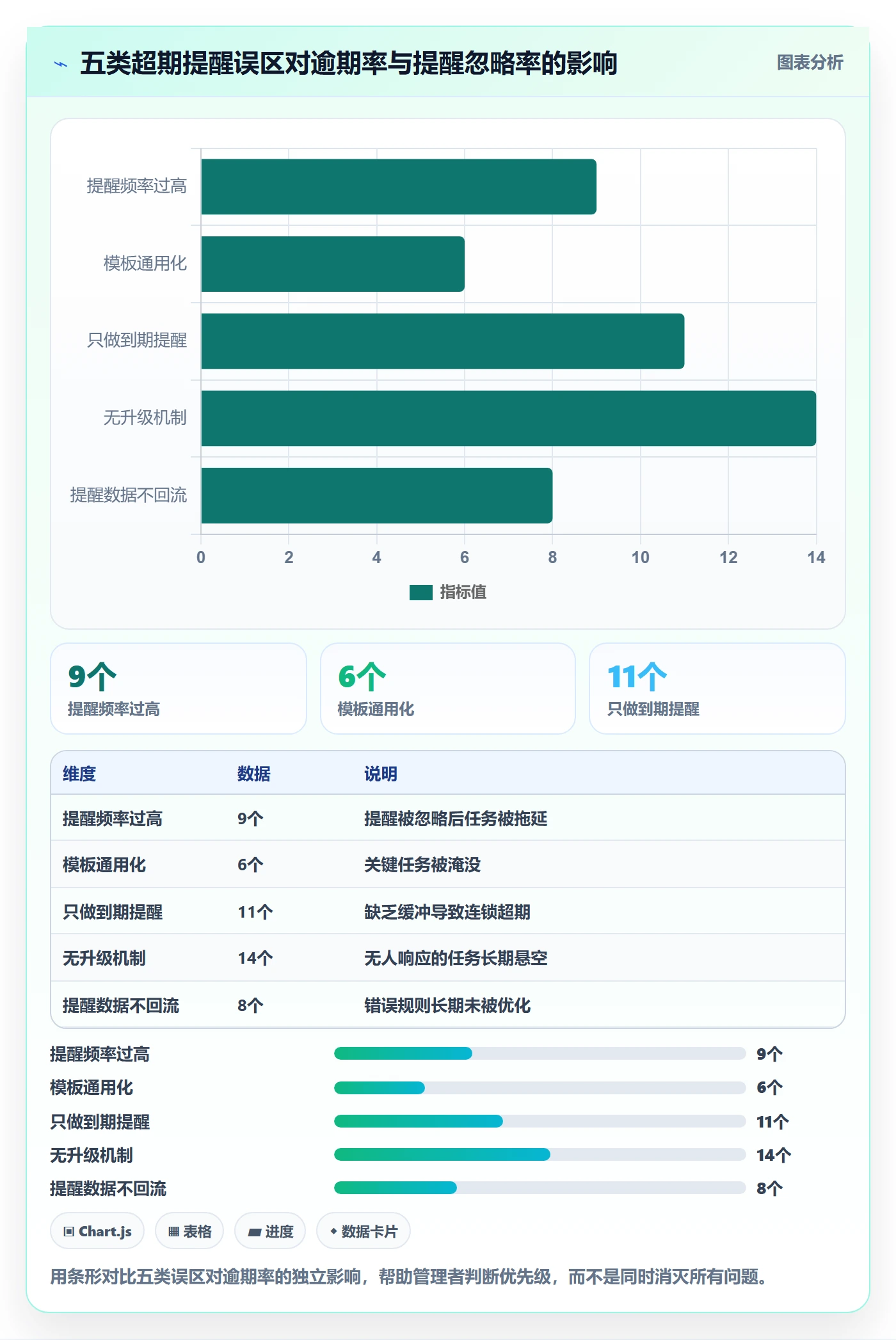This screenshot has width=896, height=1340.
Task: Click the 无升级机制 table row name
Action: (104, 958)
